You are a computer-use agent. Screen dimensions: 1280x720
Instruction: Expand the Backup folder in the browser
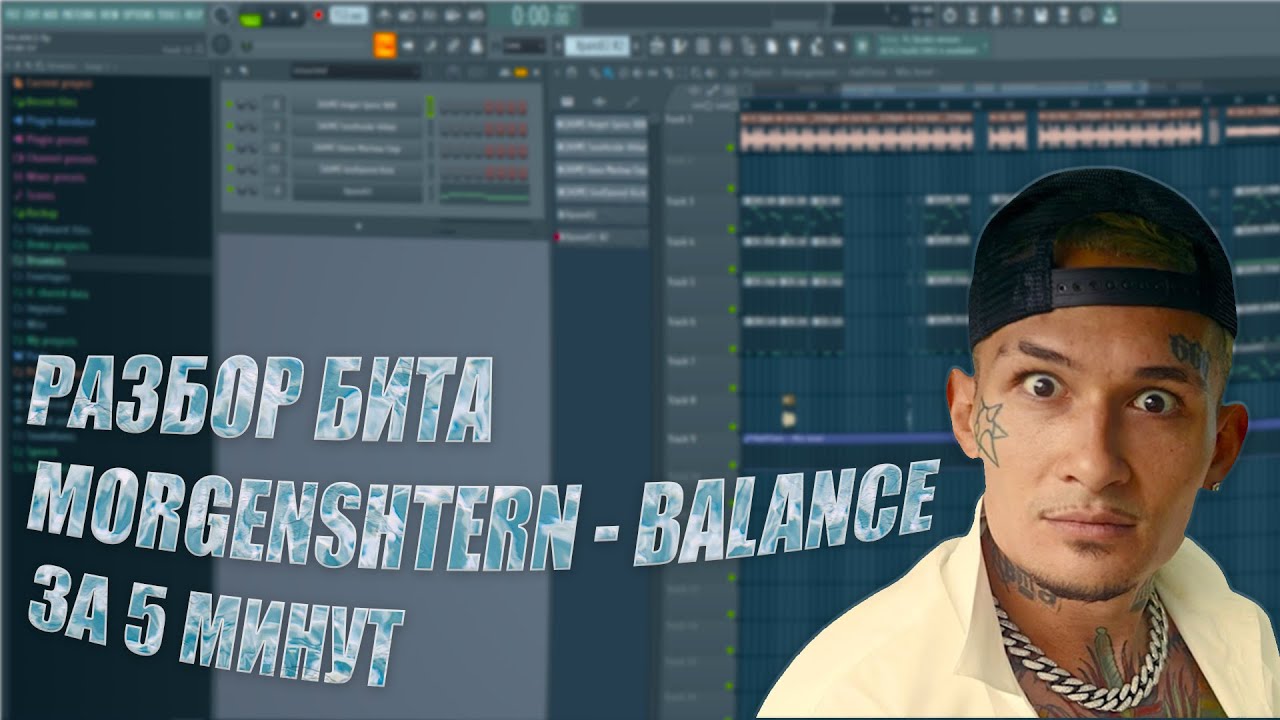click(35, 214)
